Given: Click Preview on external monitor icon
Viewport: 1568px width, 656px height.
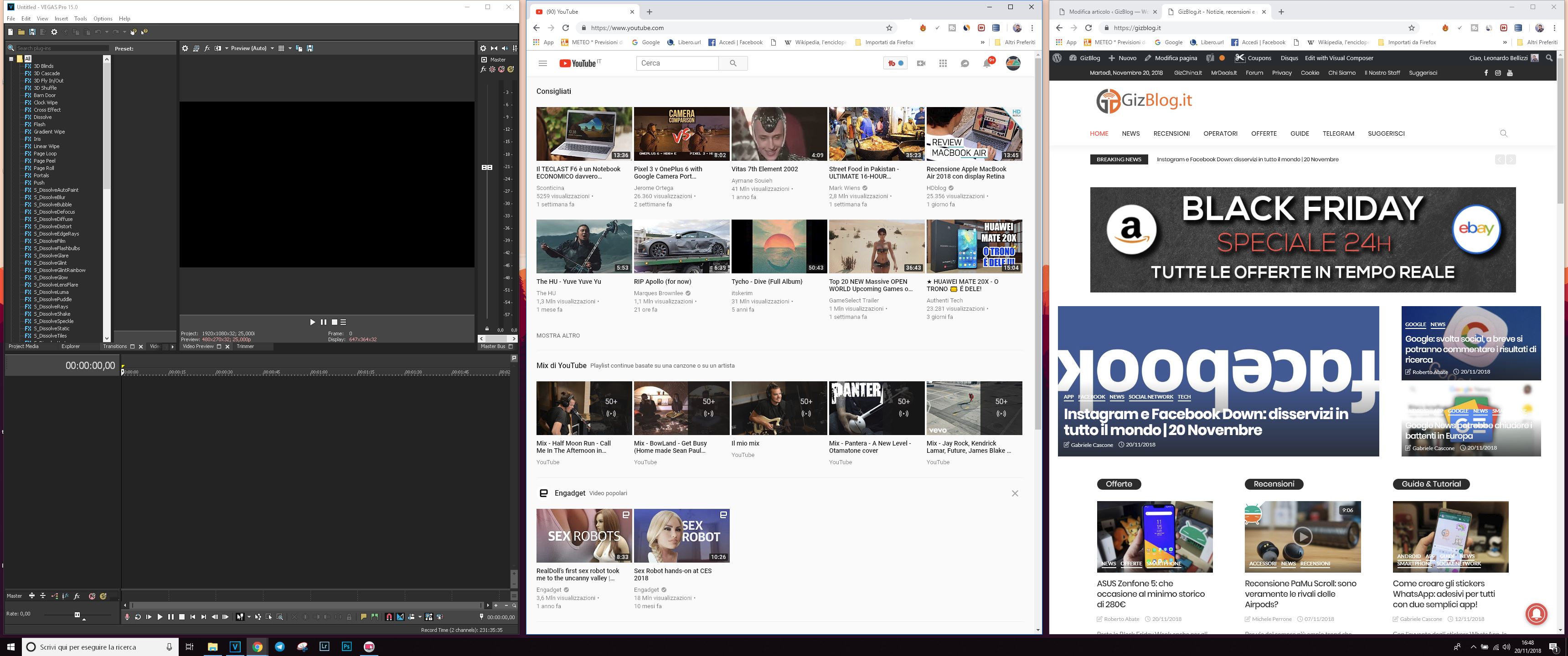Looking at the screenshot, I should pos(196,48).
